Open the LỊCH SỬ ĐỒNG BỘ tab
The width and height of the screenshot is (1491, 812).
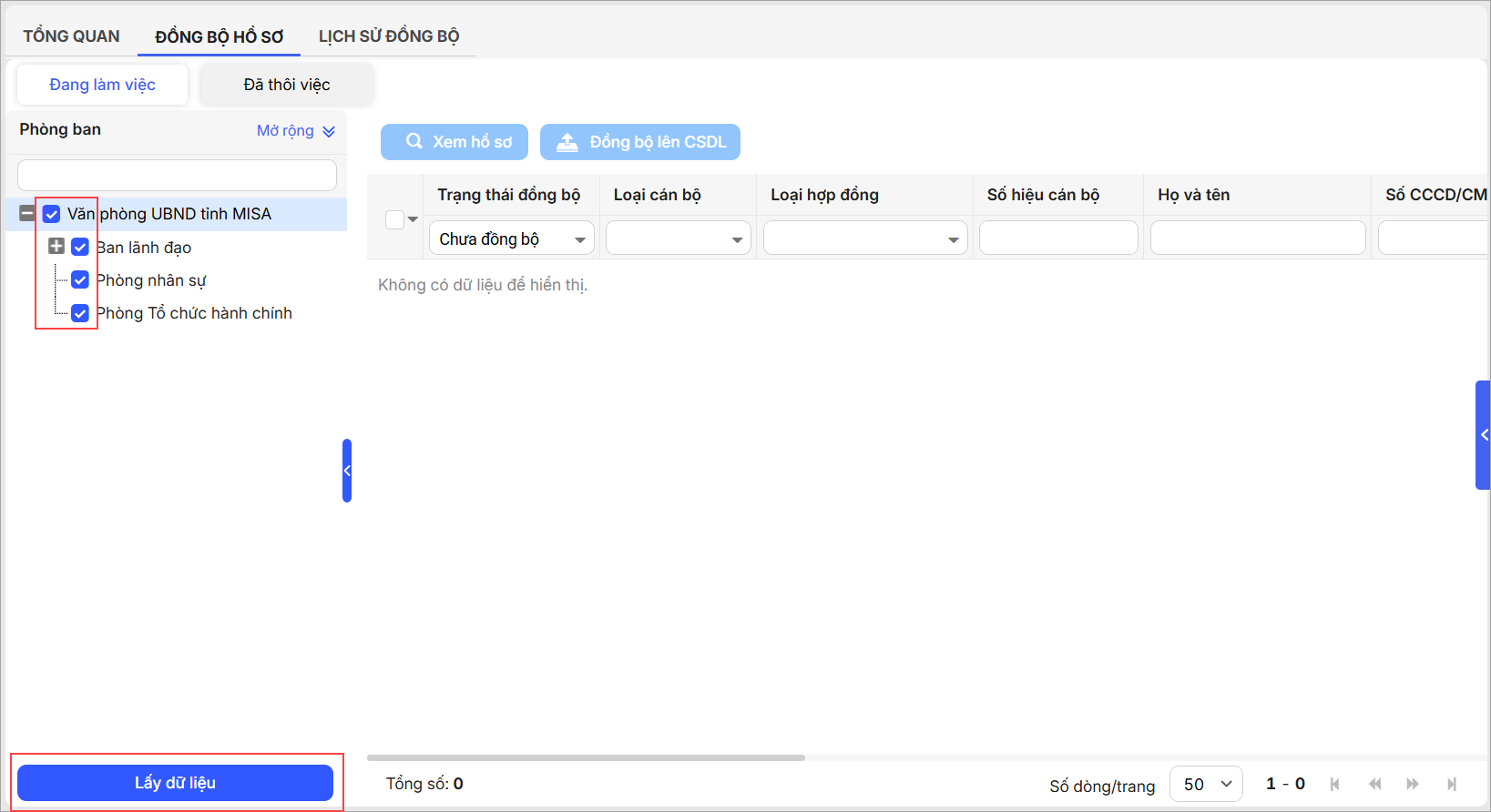[389, 36]
